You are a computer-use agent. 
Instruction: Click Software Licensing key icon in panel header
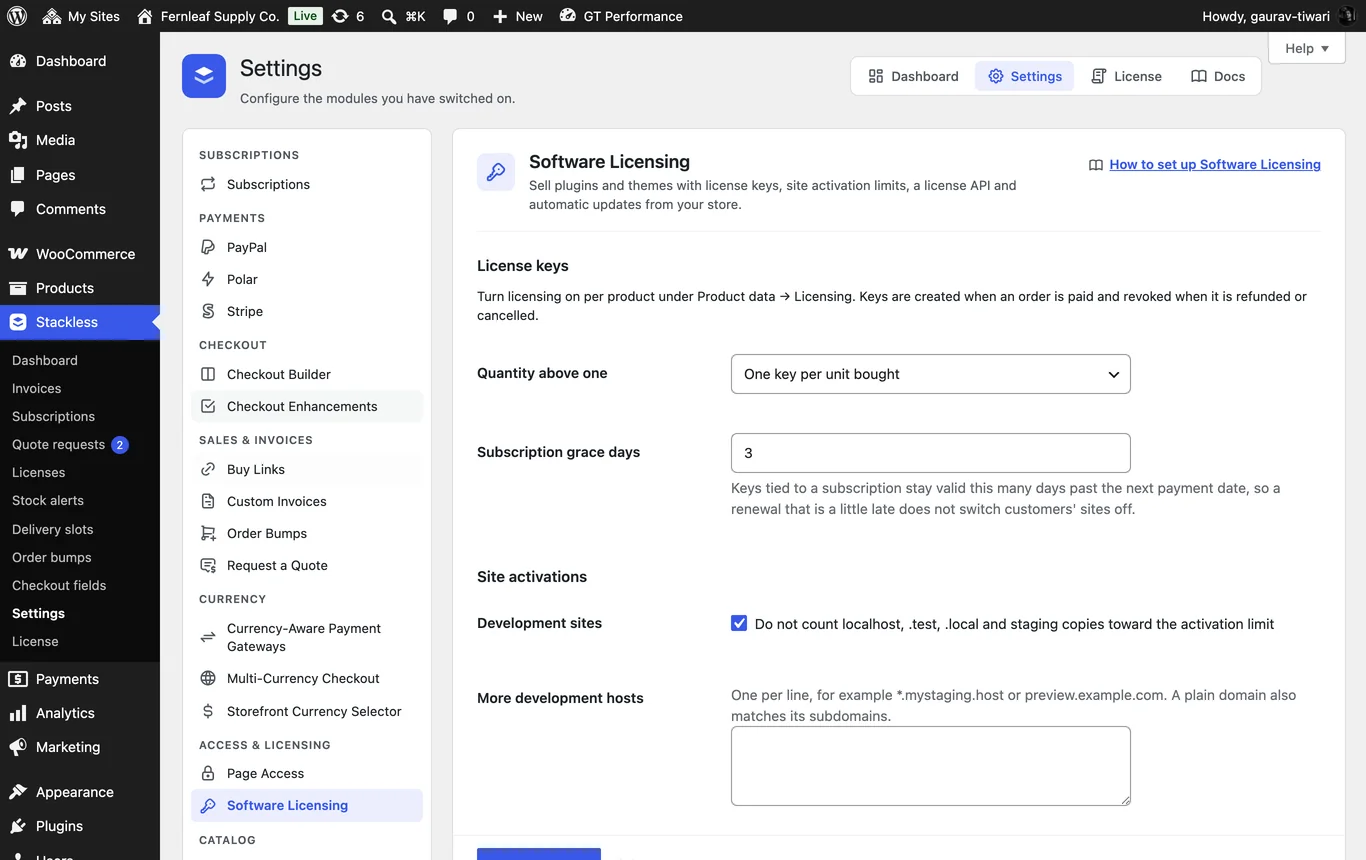496,172
